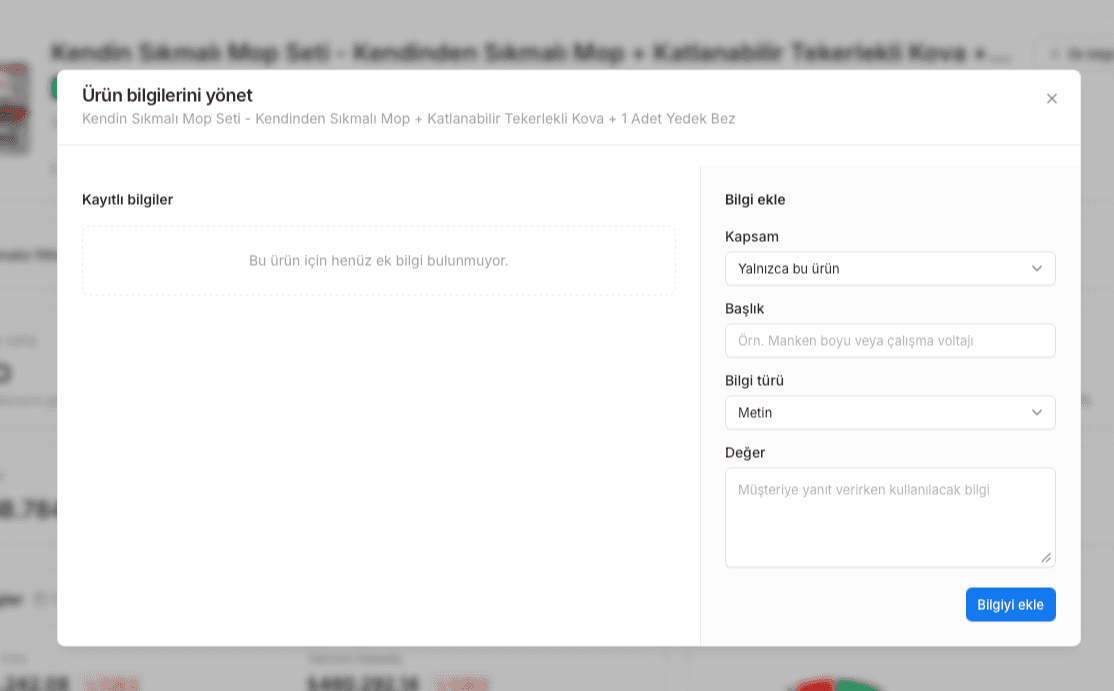Close the Ürün bilgilerini yönet dialog
Screen dimensions: 1114x691
(1051, 99)
